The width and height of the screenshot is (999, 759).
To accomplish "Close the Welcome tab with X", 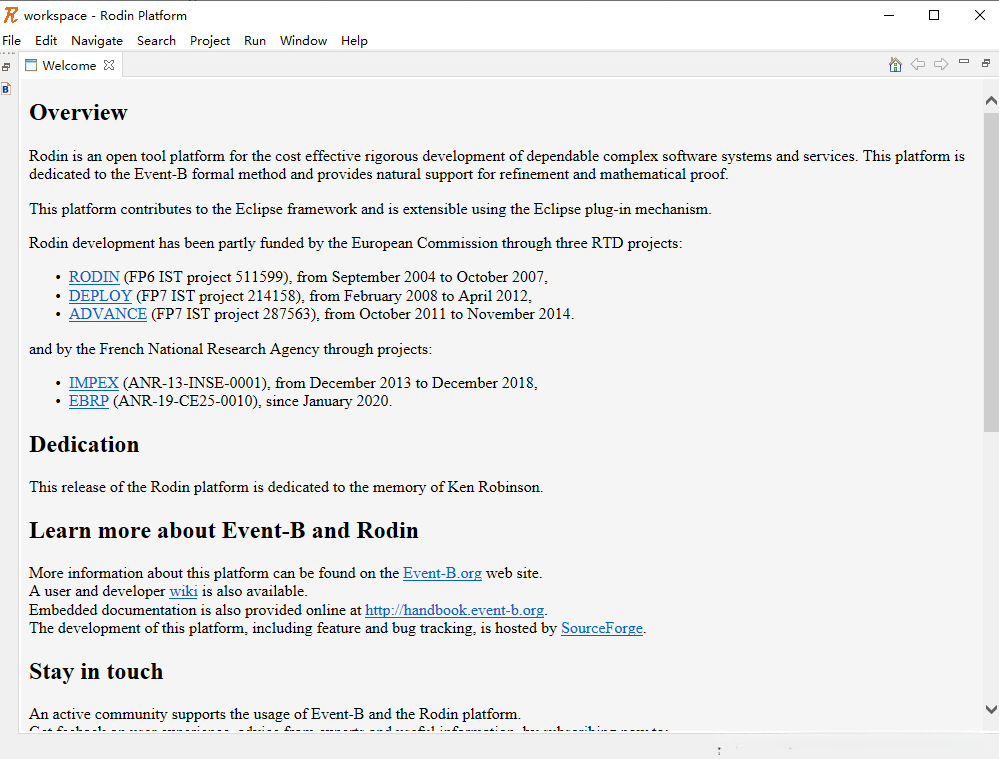I will click(110, 65).
